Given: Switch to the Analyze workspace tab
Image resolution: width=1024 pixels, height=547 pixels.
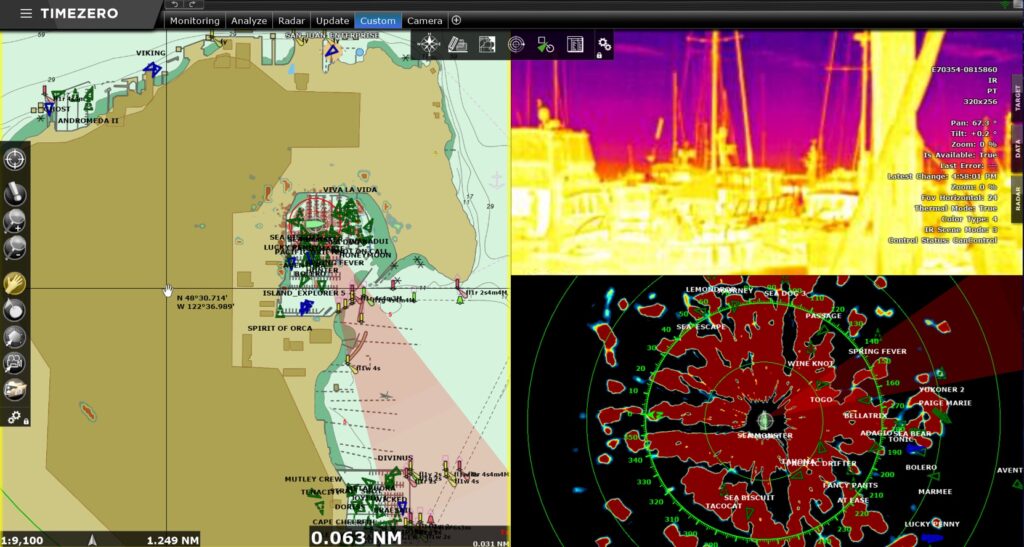Looking at the screenshot, I should [x=249, y=21].
